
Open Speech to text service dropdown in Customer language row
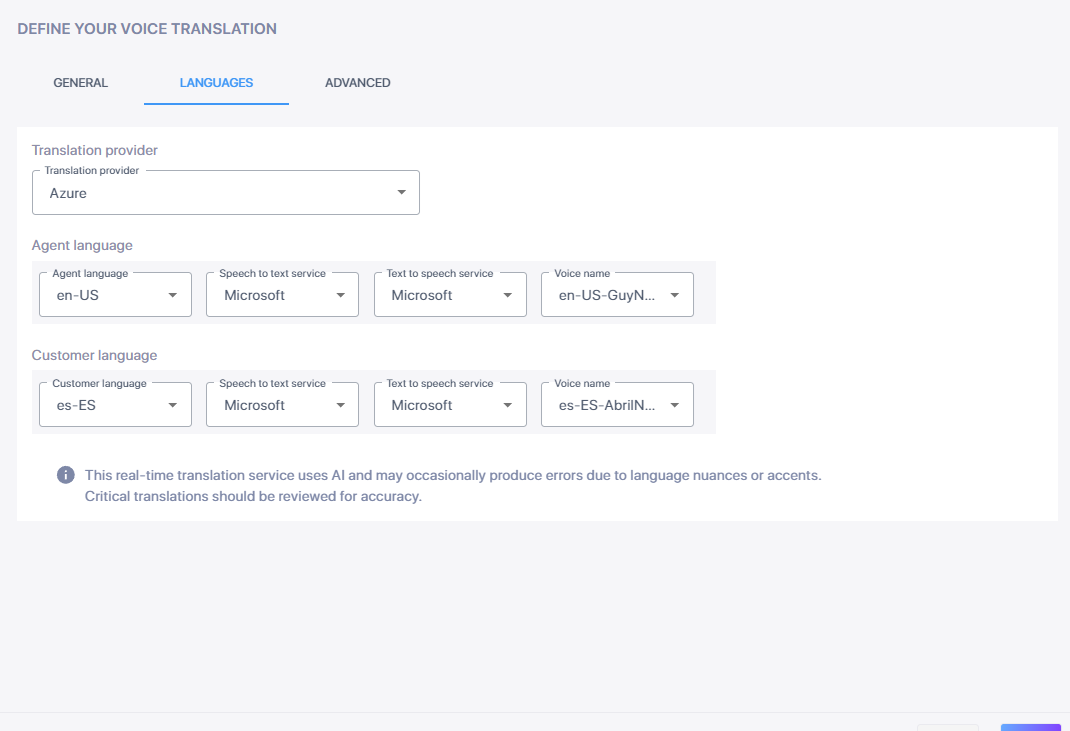point(283,405)
